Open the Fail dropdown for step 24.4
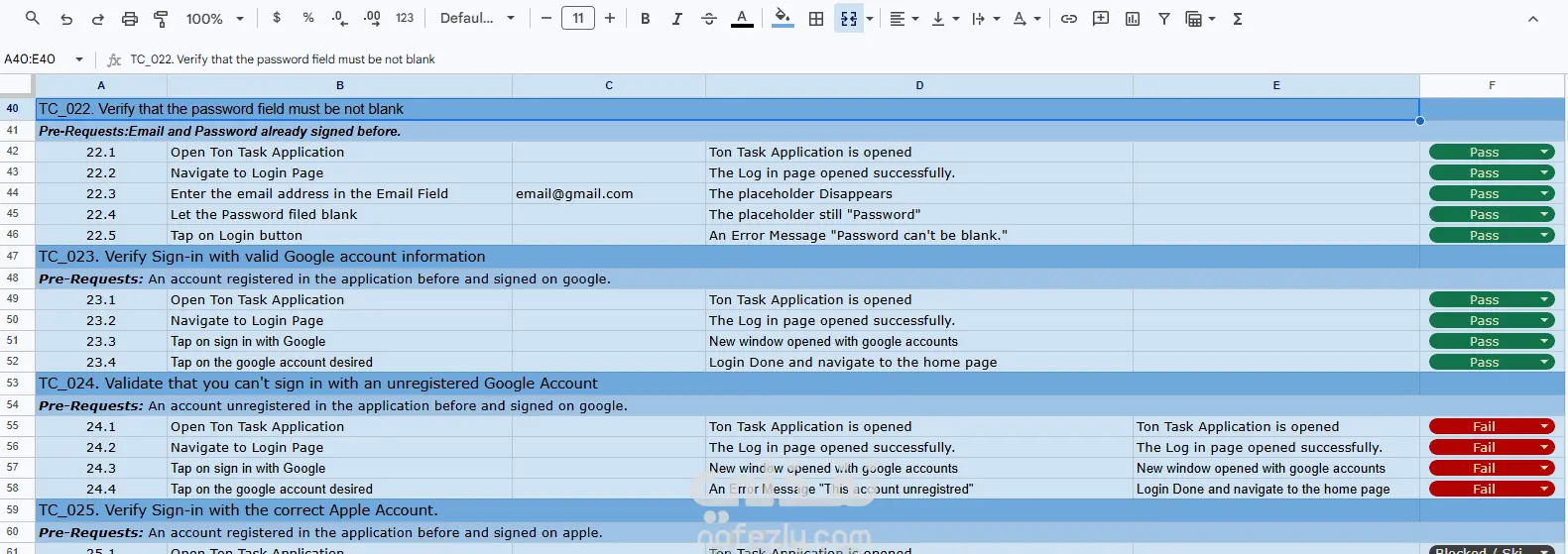The height and width of the screenshot is (554, 1568). pyautogui.click(x=1492, y=489)
